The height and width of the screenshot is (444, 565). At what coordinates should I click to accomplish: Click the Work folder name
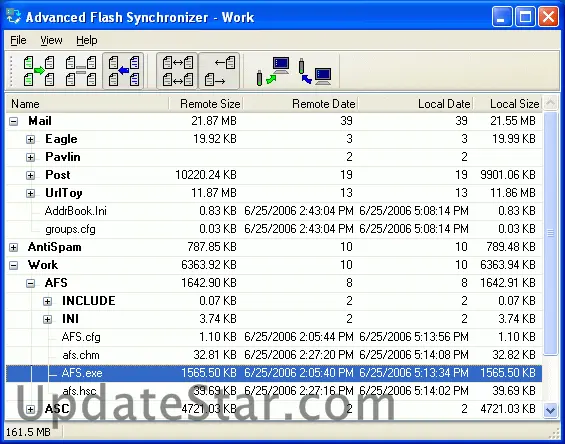(x=43, y=265)
